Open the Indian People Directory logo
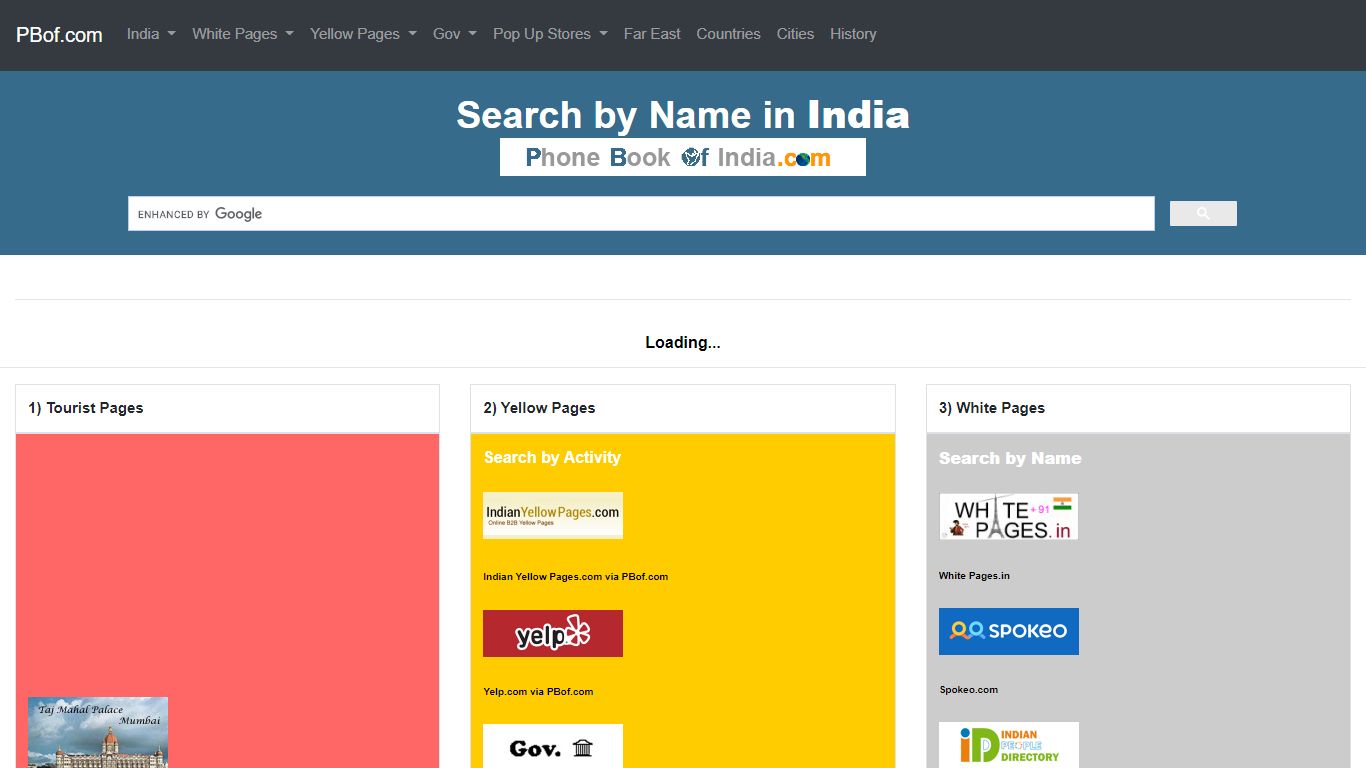Screen dimensions: 1366x768 click(1009, 745)
